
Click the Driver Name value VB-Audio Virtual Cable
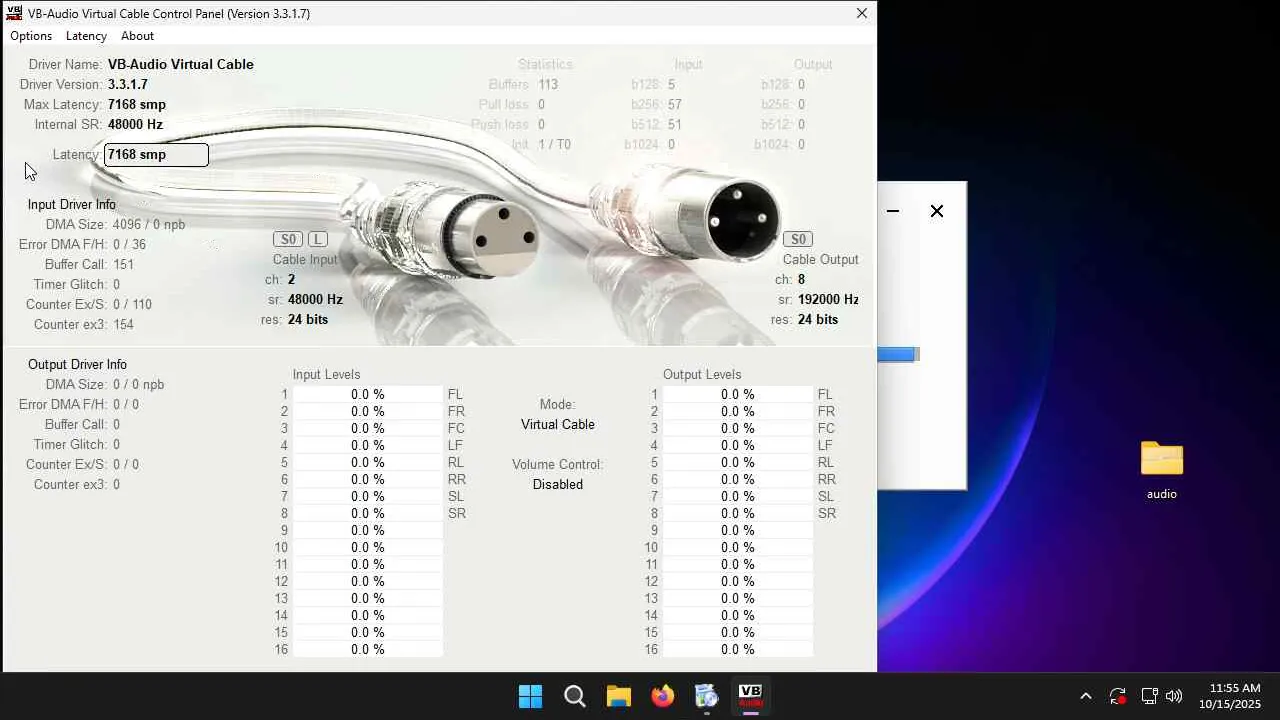(x=181, y=64)
